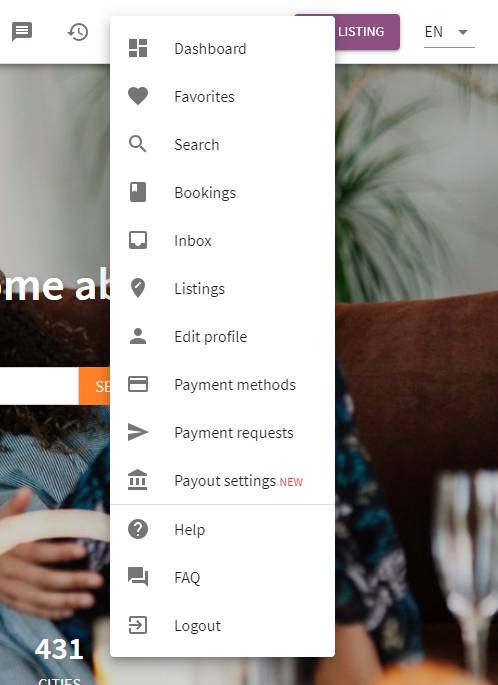Click the orange search button
Image resolution: width=498 pixels, height=685 pixels.
[94, 386]
